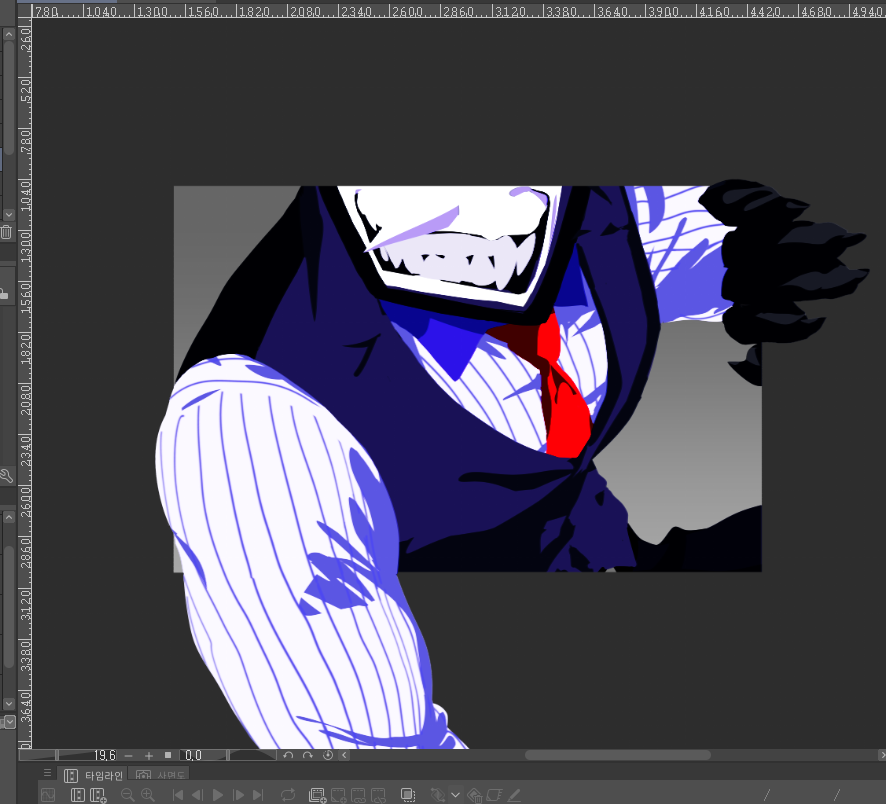
Task: Toggle loop playback
Action: tap(288, 795)
